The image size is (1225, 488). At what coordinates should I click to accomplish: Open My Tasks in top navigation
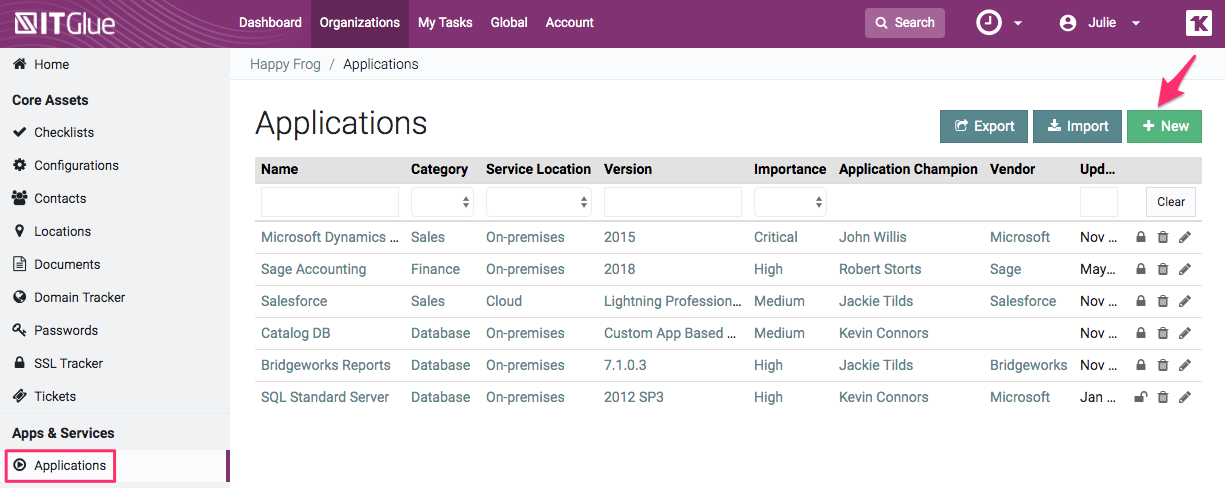pos(445,23)
